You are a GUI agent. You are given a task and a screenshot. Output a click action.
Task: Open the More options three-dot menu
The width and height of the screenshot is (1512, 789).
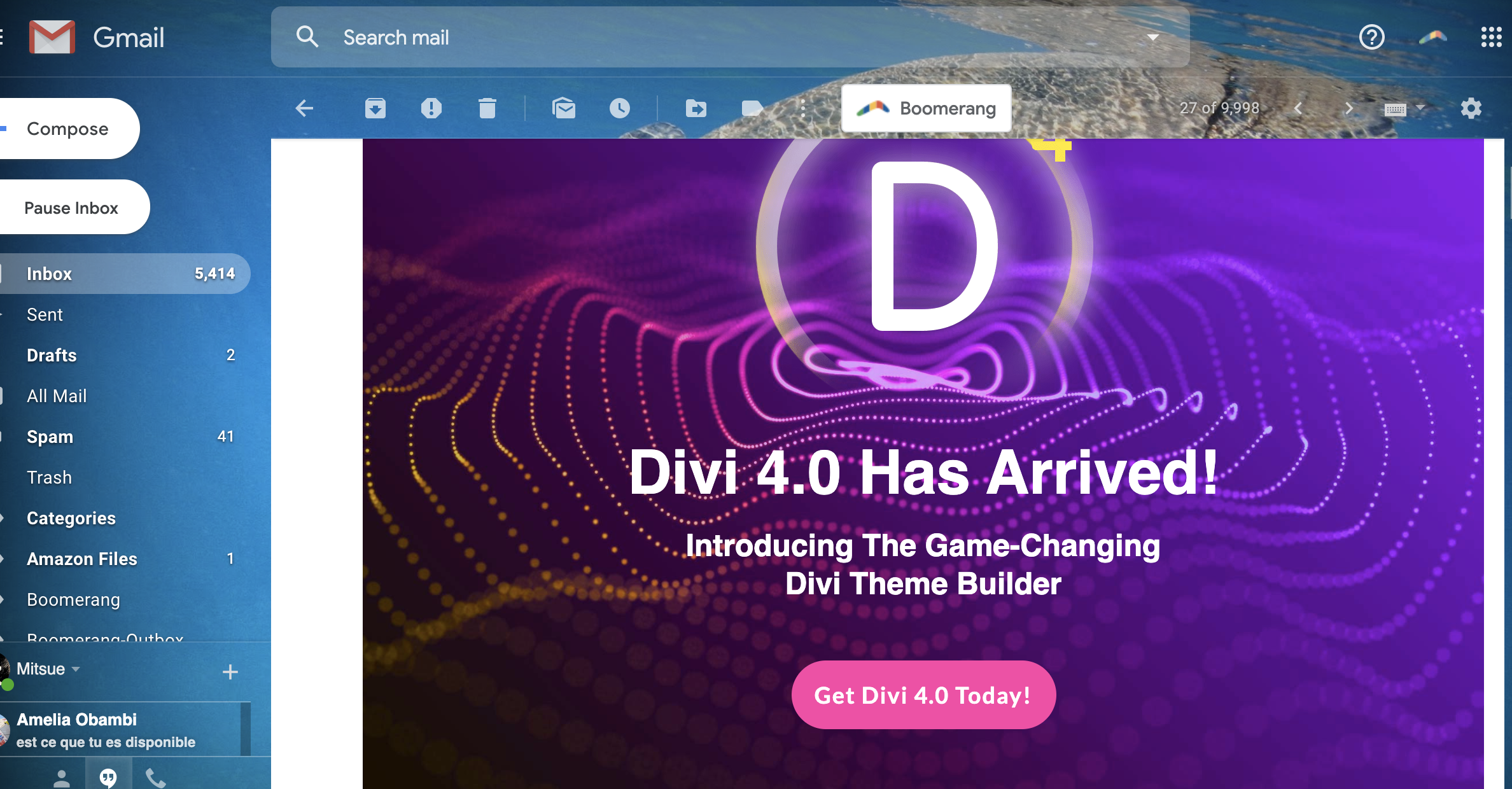(x=803, y=108)
